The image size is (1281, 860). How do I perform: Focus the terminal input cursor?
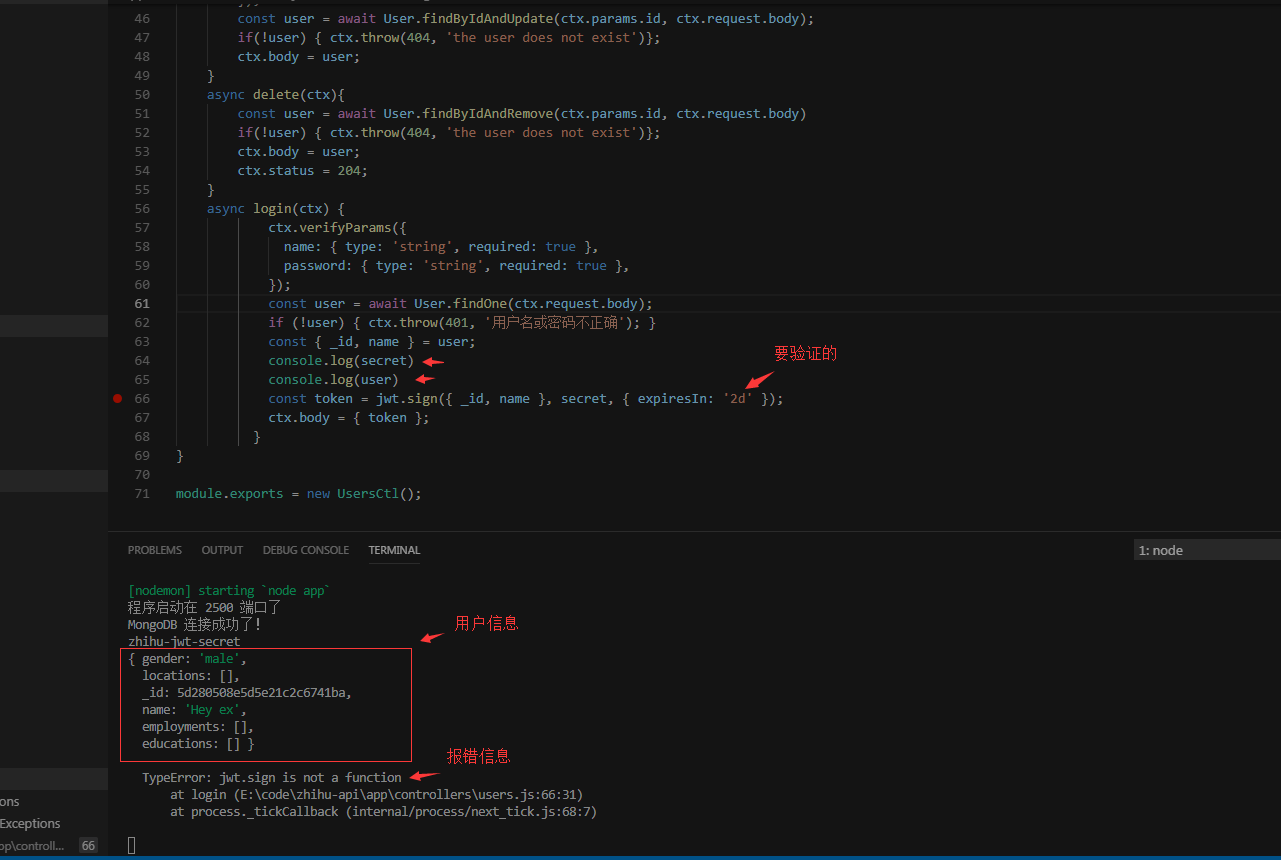pos(132,845)
